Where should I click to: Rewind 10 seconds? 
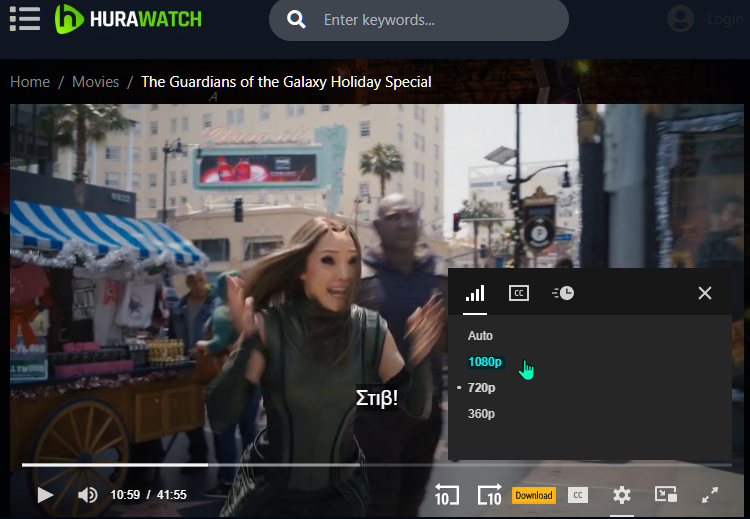pos(447,495)
